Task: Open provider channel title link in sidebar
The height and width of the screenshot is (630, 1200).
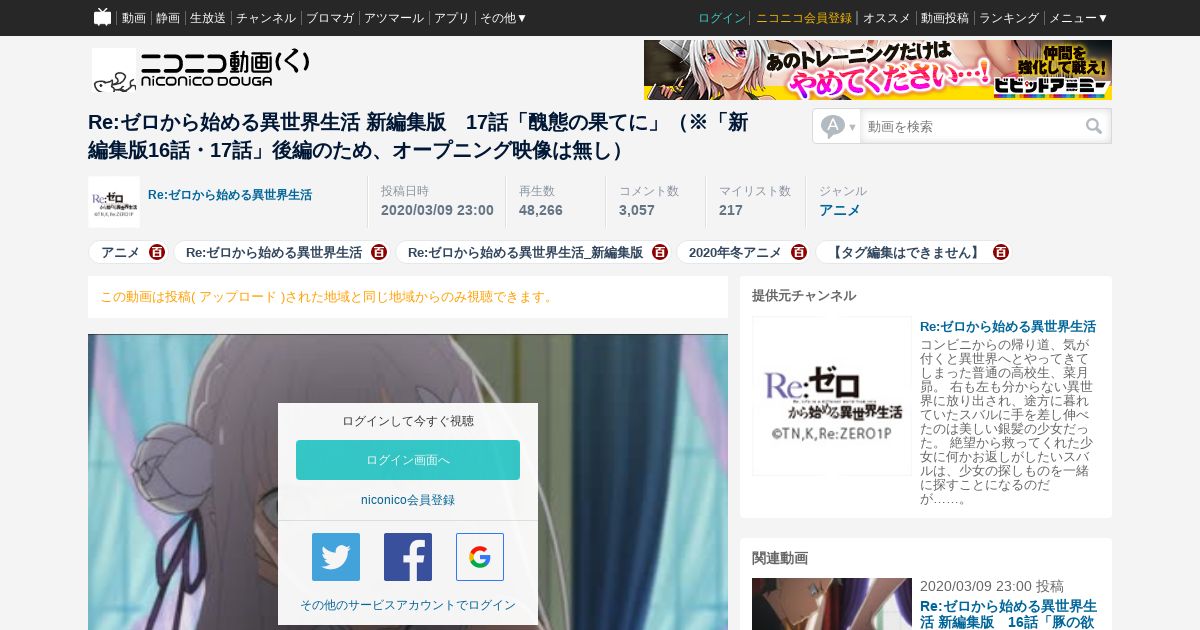Action: [1008, 327]
